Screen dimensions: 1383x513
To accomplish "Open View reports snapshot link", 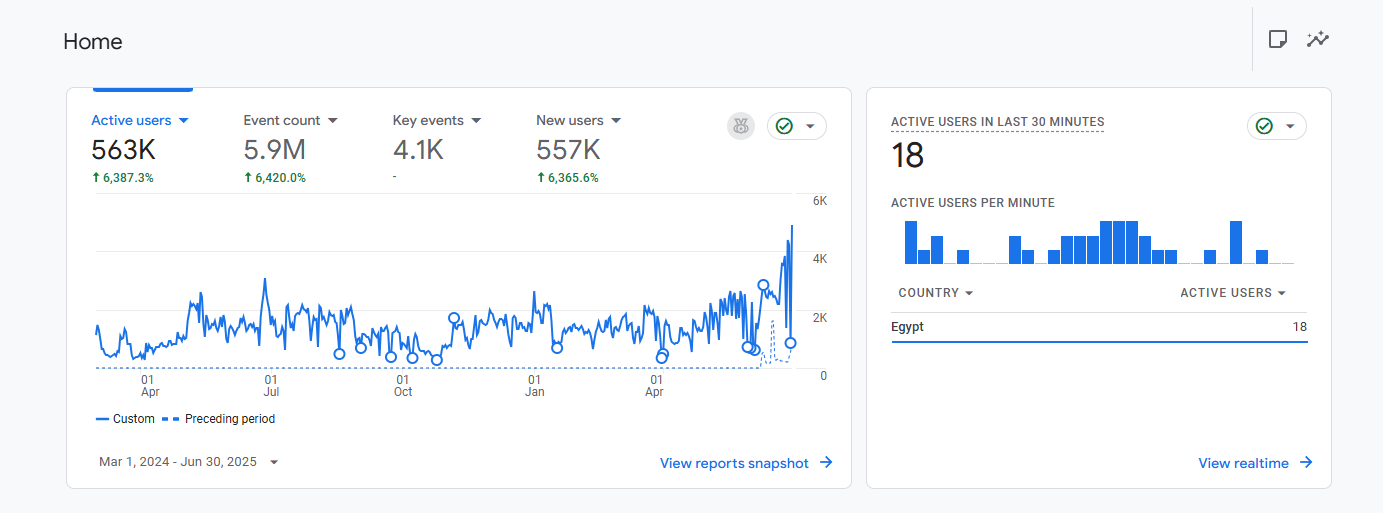I will pos(734,463).
